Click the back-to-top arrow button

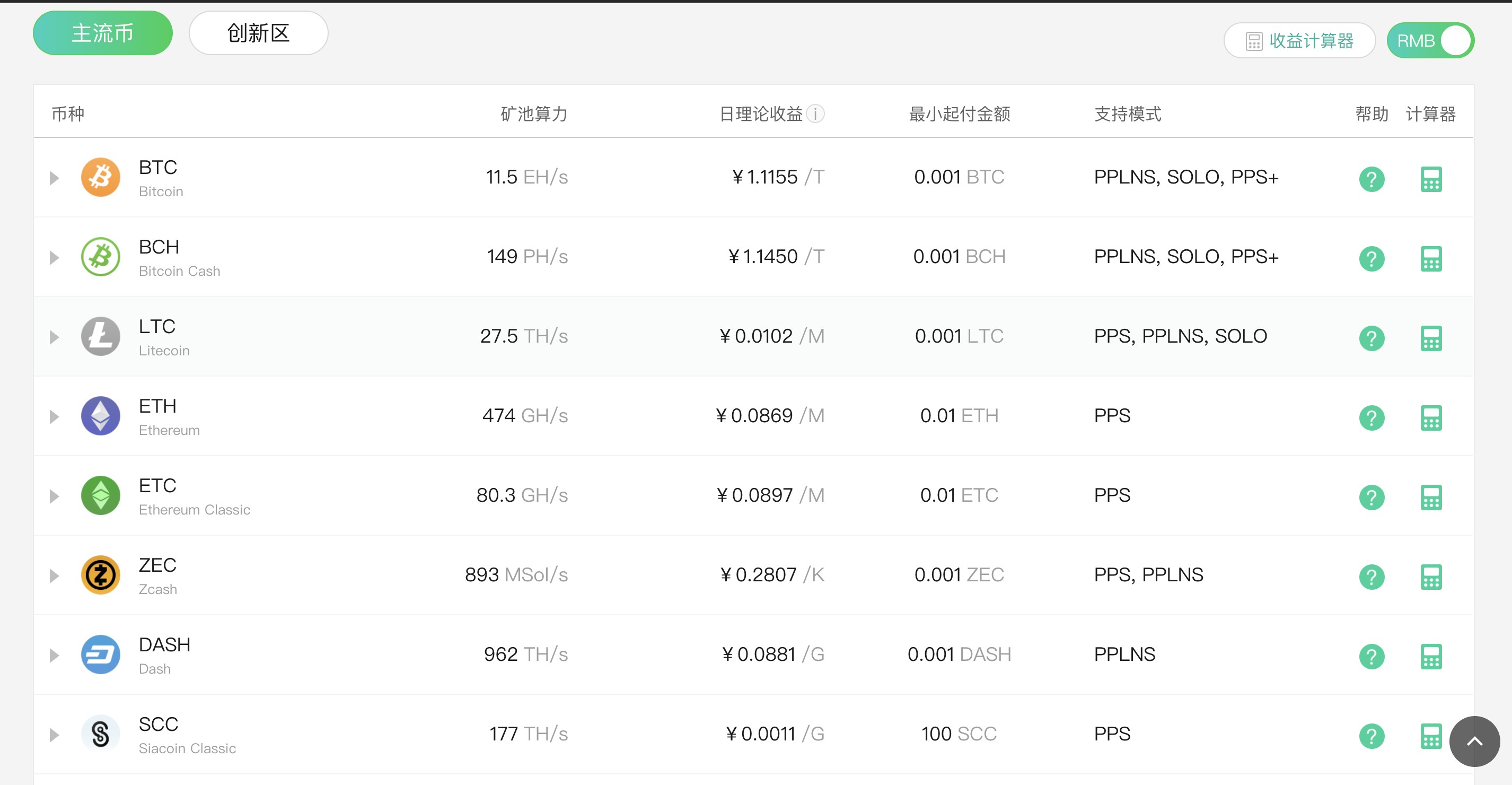pyautogui.click(x=1474, y=741)
